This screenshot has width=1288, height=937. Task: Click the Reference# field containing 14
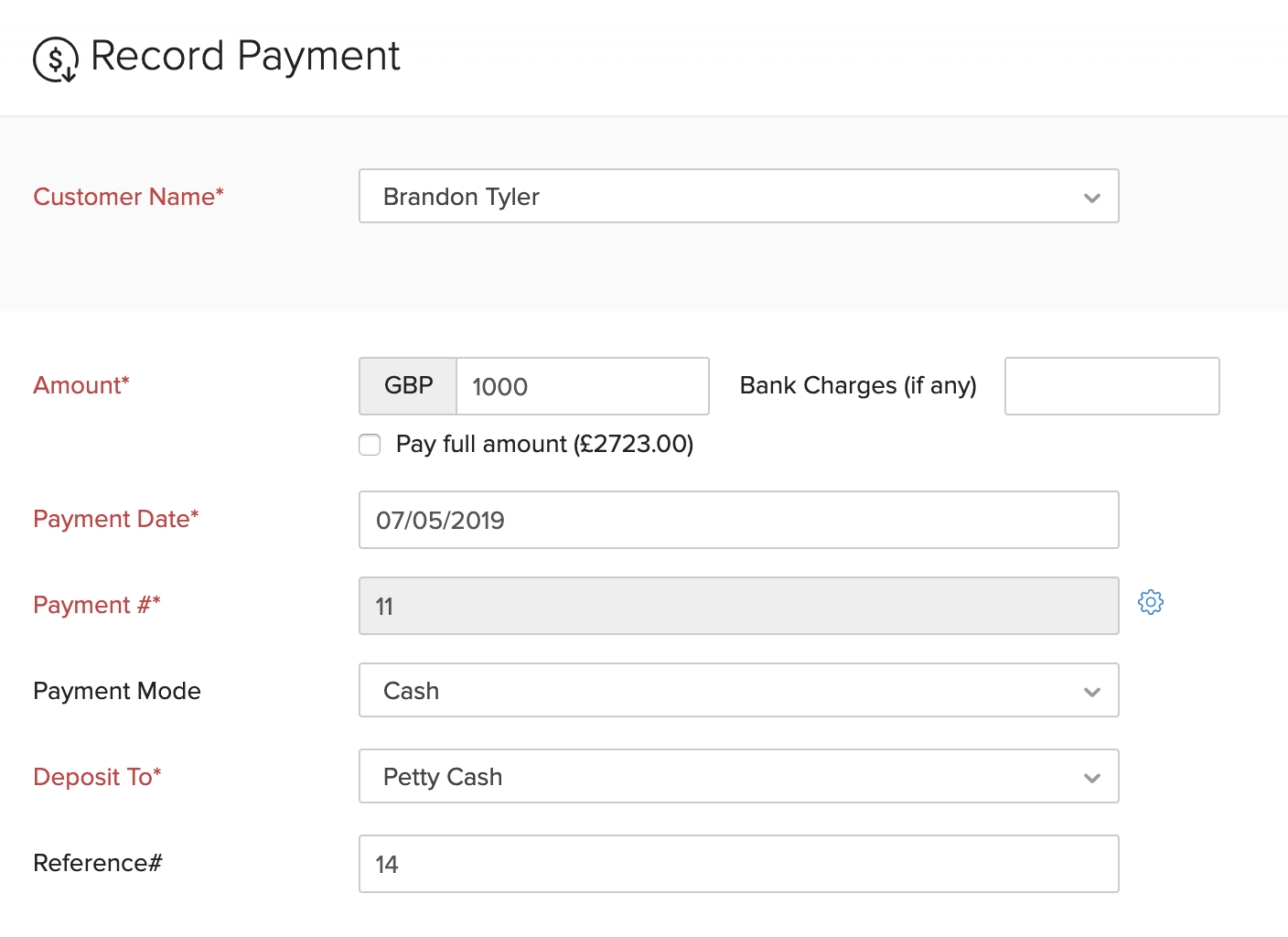pos(738,864)
